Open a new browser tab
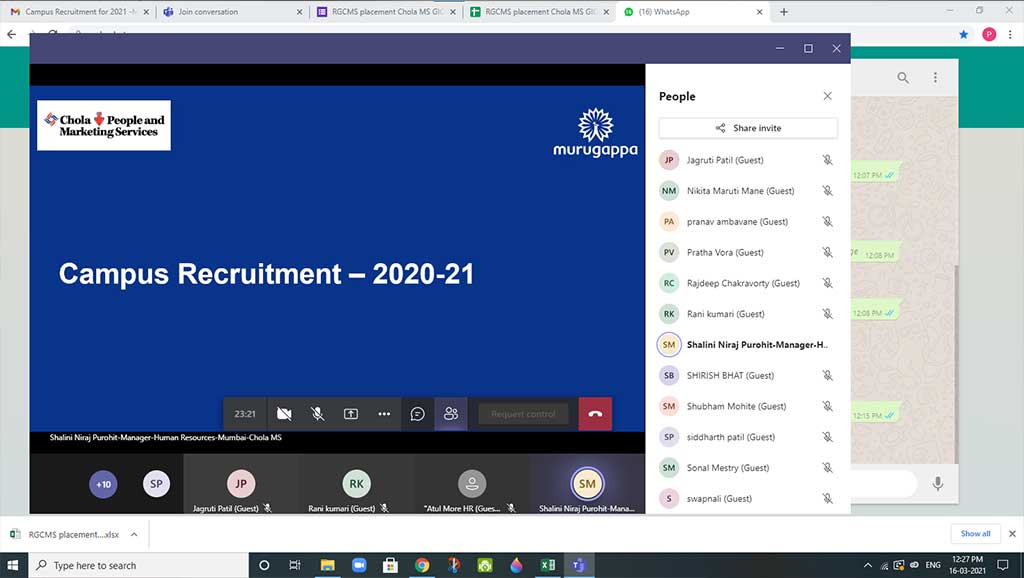This screenshot has height=578, width=1024. [x=784, y=12]
